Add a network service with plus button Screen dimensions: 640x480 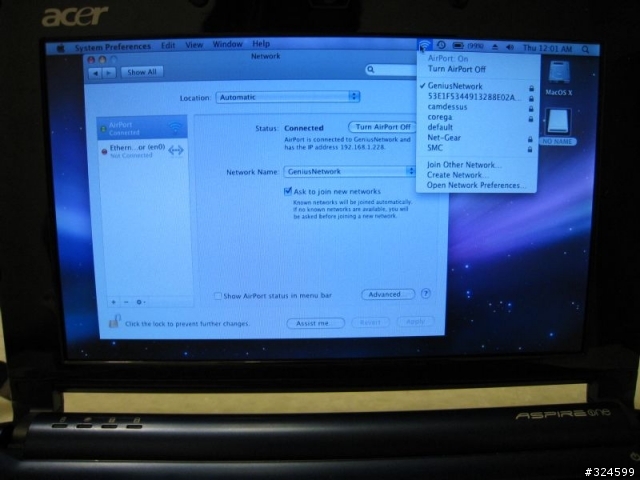113,302
